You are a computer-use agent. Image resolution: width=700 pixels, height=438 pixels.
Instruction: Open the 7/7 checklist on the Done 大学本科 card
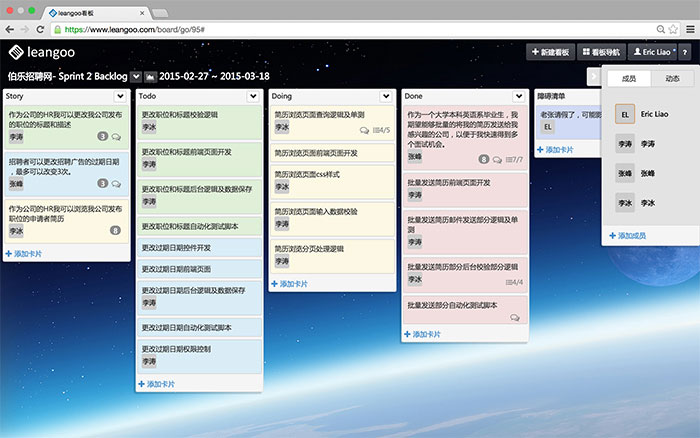514,159
